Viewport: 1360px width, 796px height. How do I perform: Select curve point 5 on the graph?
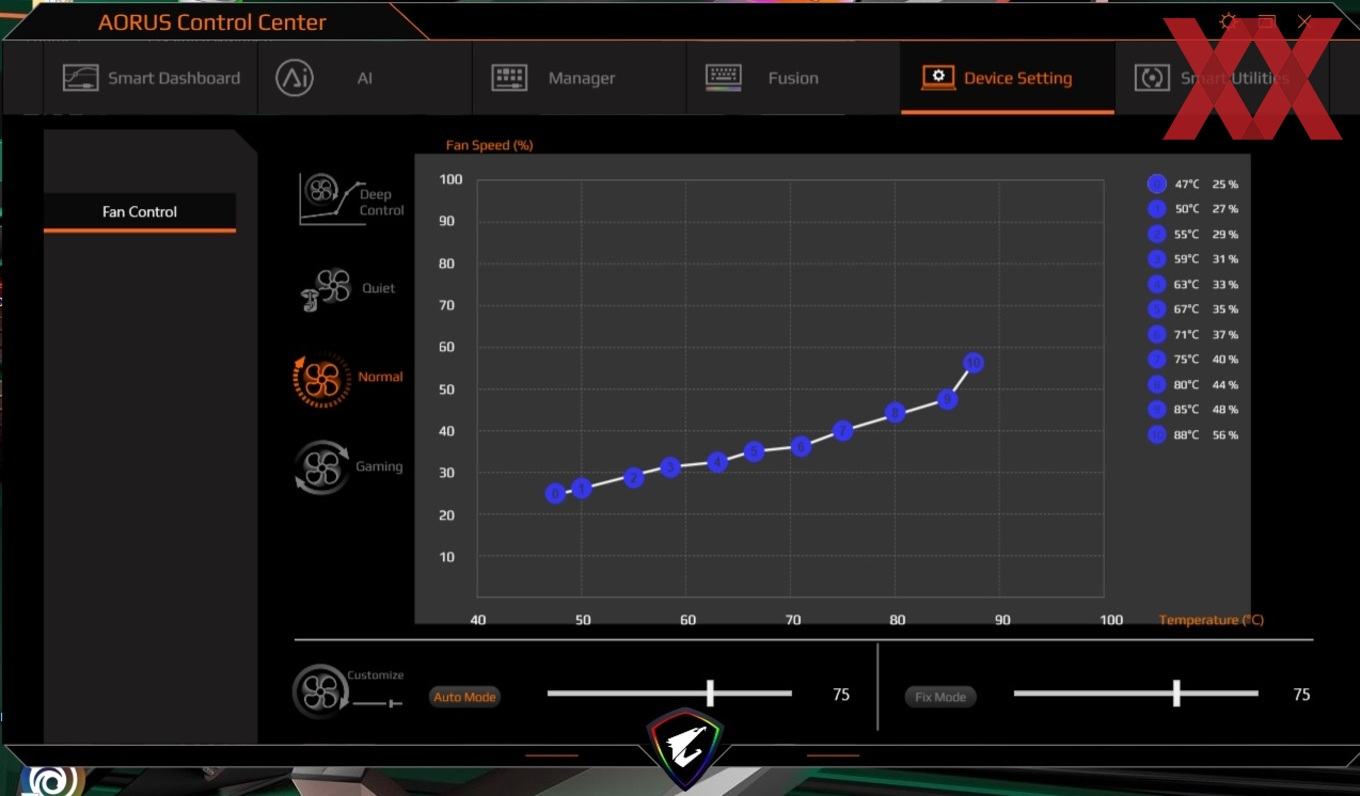coord(754,452)
